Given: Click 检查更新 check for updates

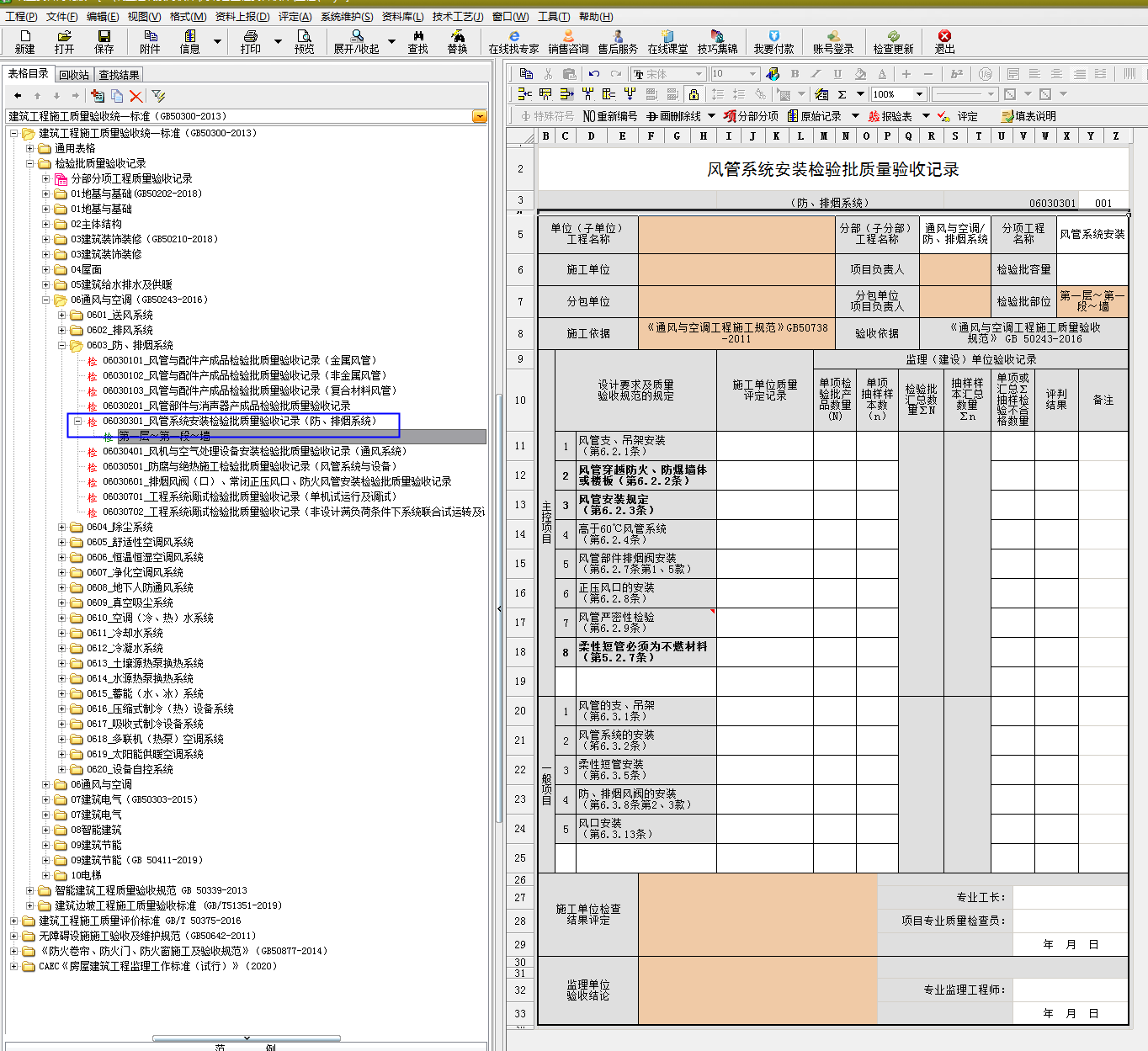Looking at the screenshot, I should point(893,41).
